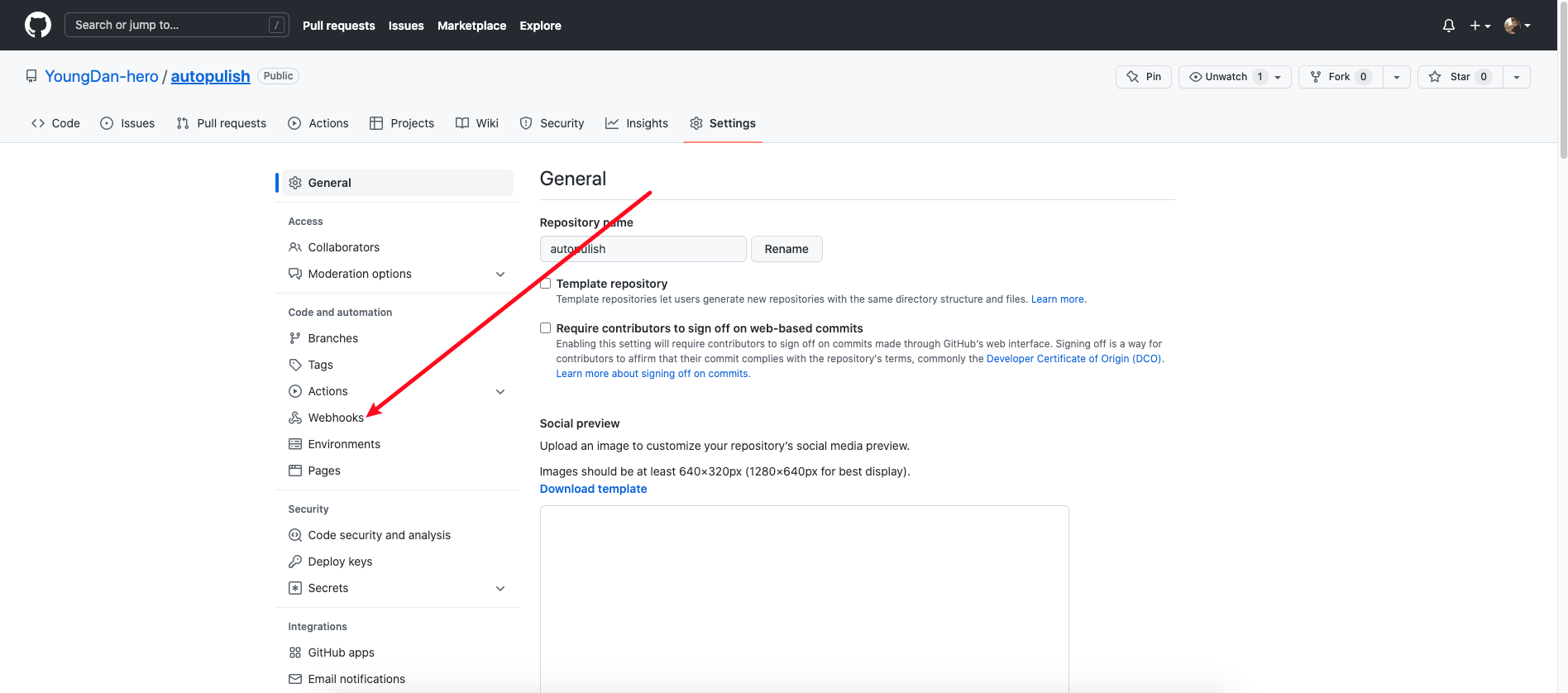Open the Star lists dropdown arrow
The height and width of the screenshot is (693, 1568).
pos(1517,77)
